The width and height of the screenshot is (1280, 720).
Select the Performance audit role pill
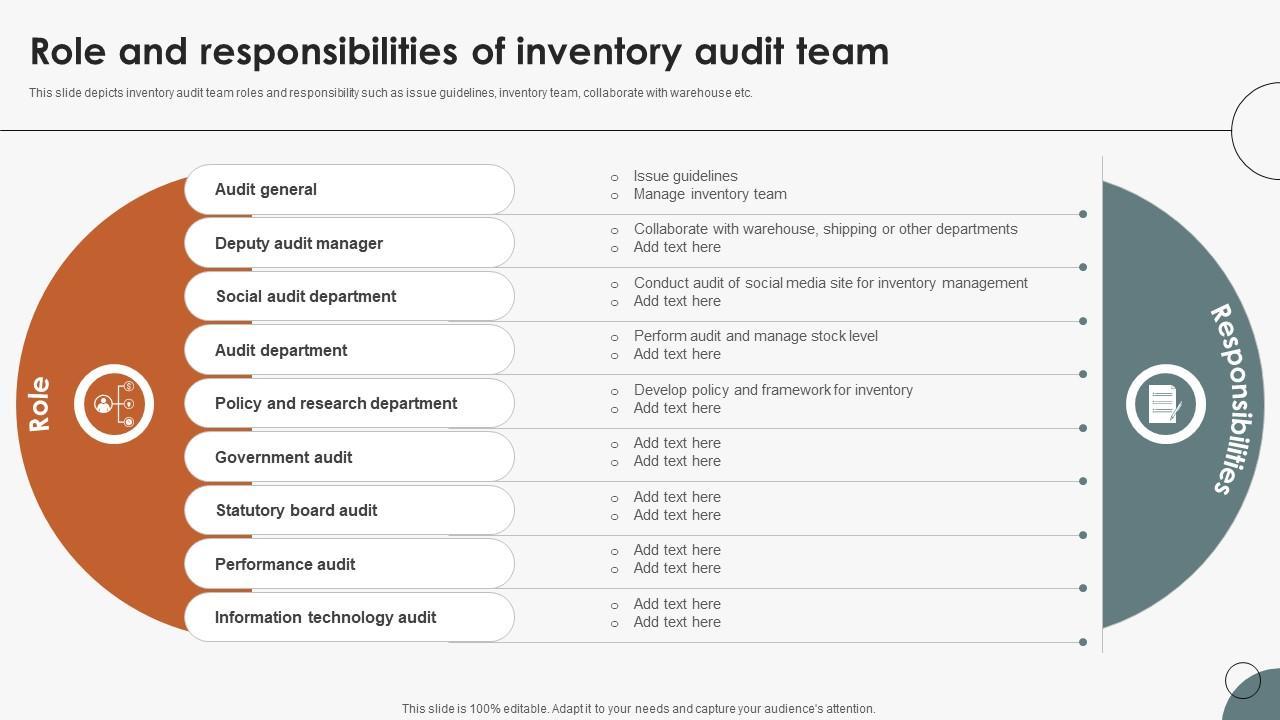(349, 564)
